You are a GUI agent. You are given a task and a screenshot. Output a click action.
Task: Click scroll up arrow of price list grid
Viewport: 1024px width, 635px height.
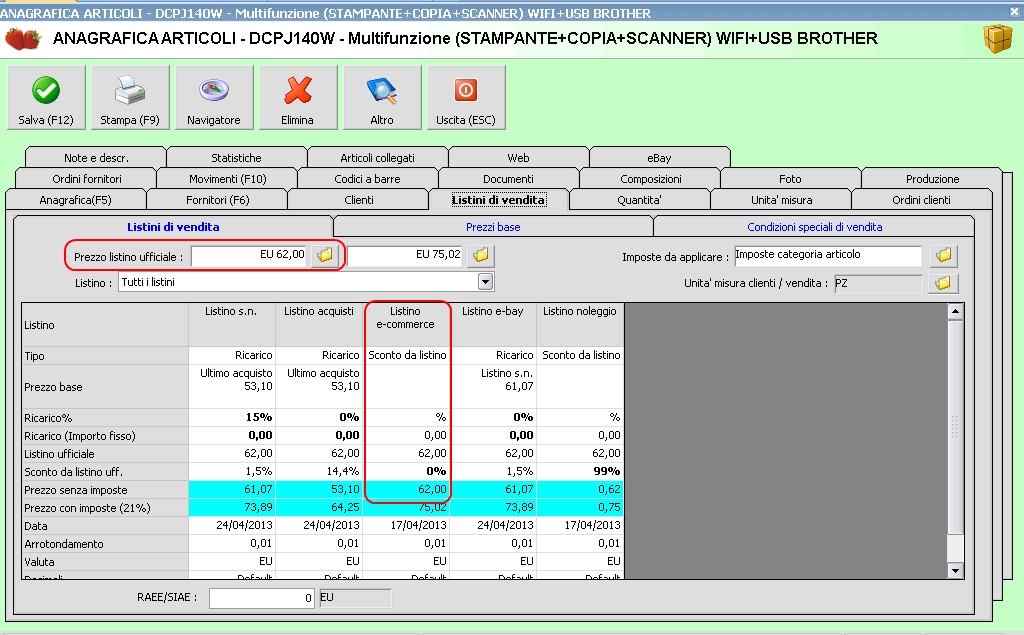pyautogui.click(x=955, y=312)
